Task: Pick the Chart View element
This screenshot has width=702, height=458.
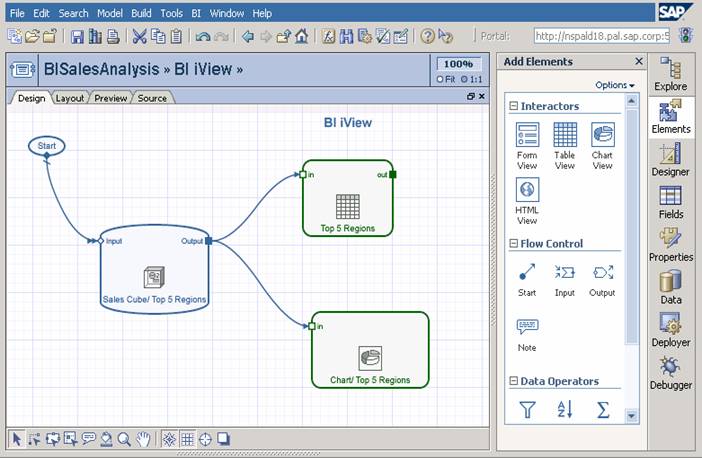Action: 602,135
